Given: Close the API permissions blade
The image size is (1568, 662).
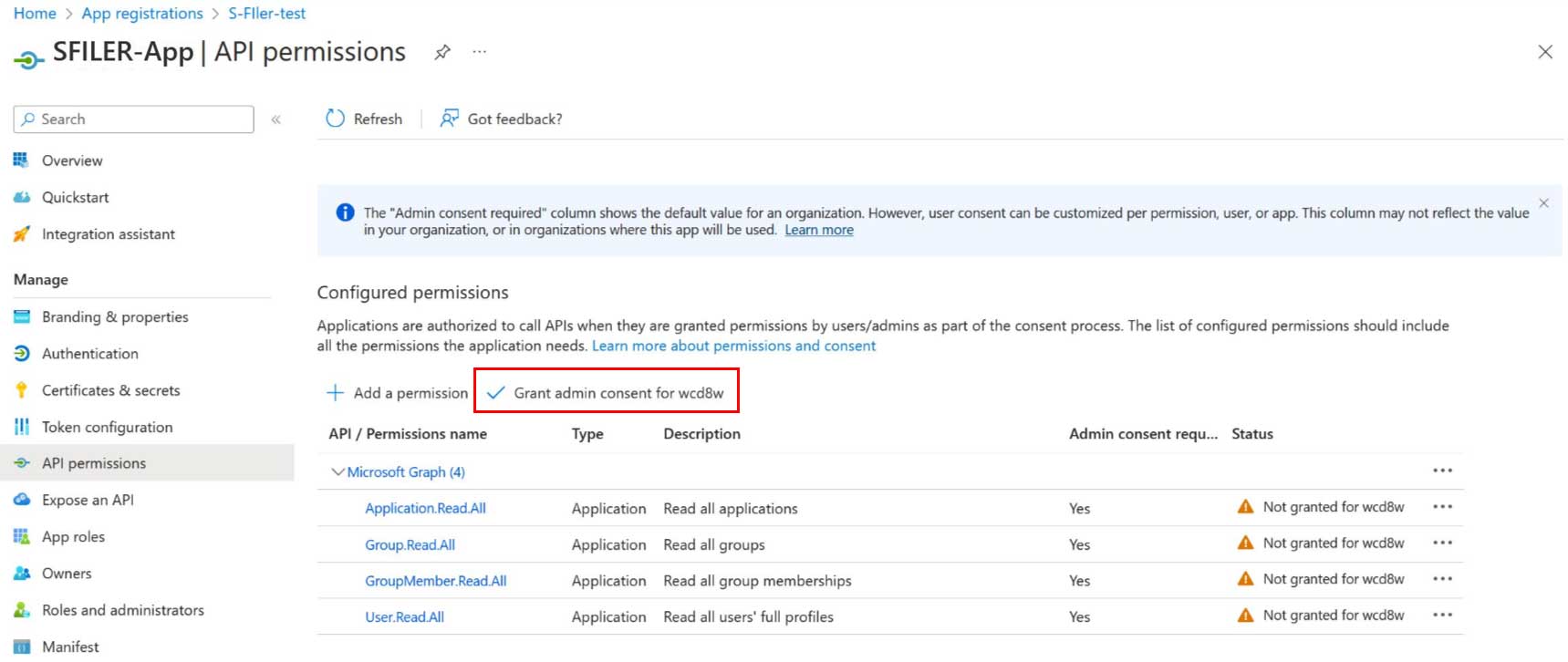Looking at the screenshot, I should pos(1545,52).
